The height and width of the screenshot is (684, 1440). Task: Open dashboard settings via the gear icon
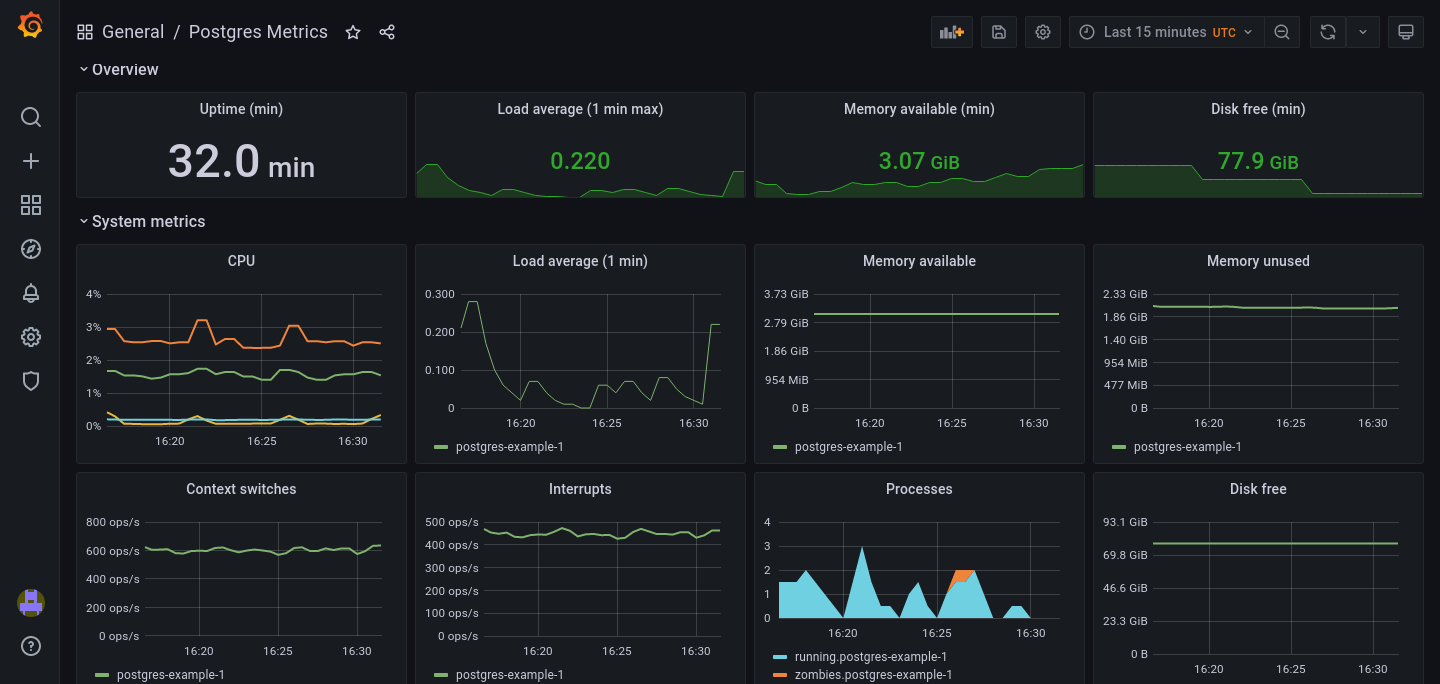point(1042,31)
